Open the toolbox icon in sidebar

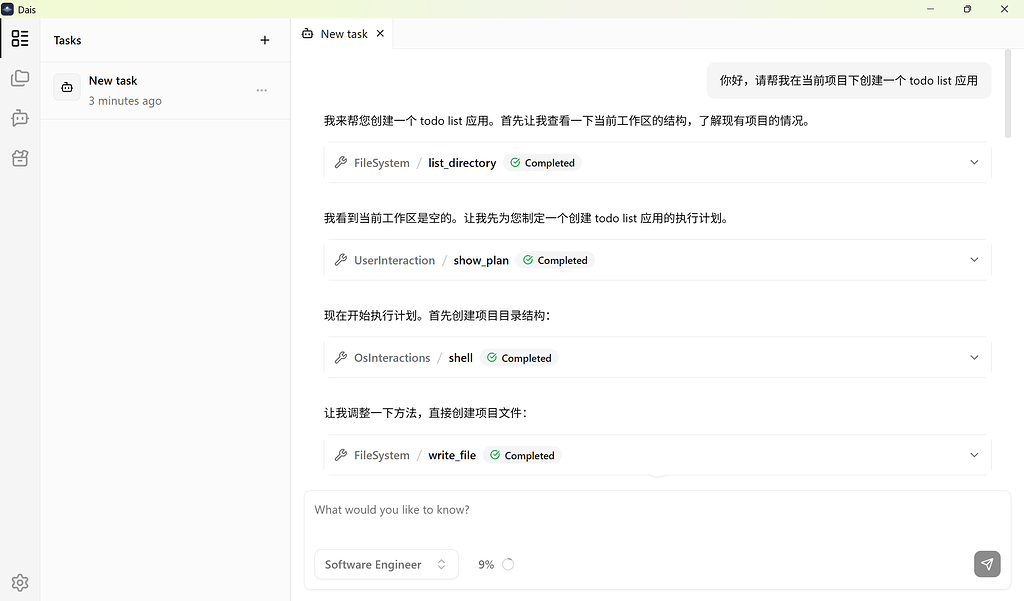[x=20, y=158]
